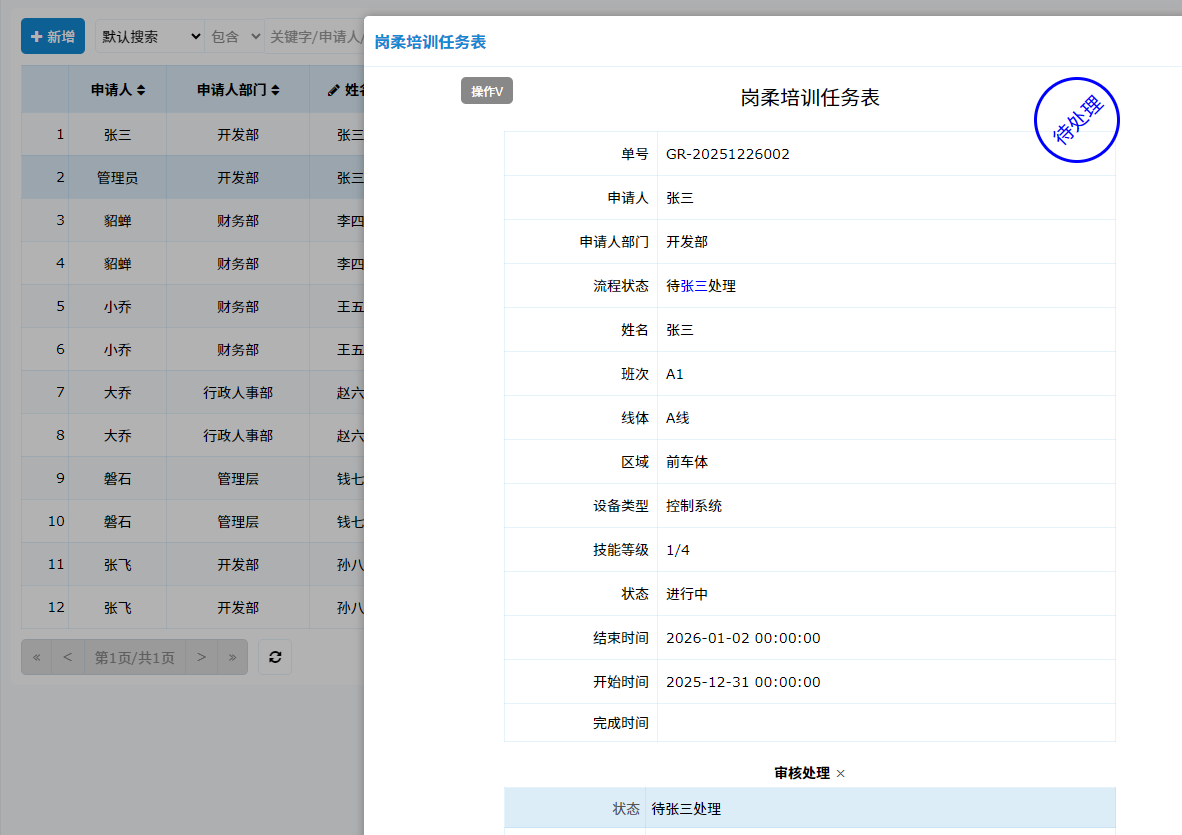
Task: Go to the next page with >
Action: pyautogui.click(x=201, y=657)
